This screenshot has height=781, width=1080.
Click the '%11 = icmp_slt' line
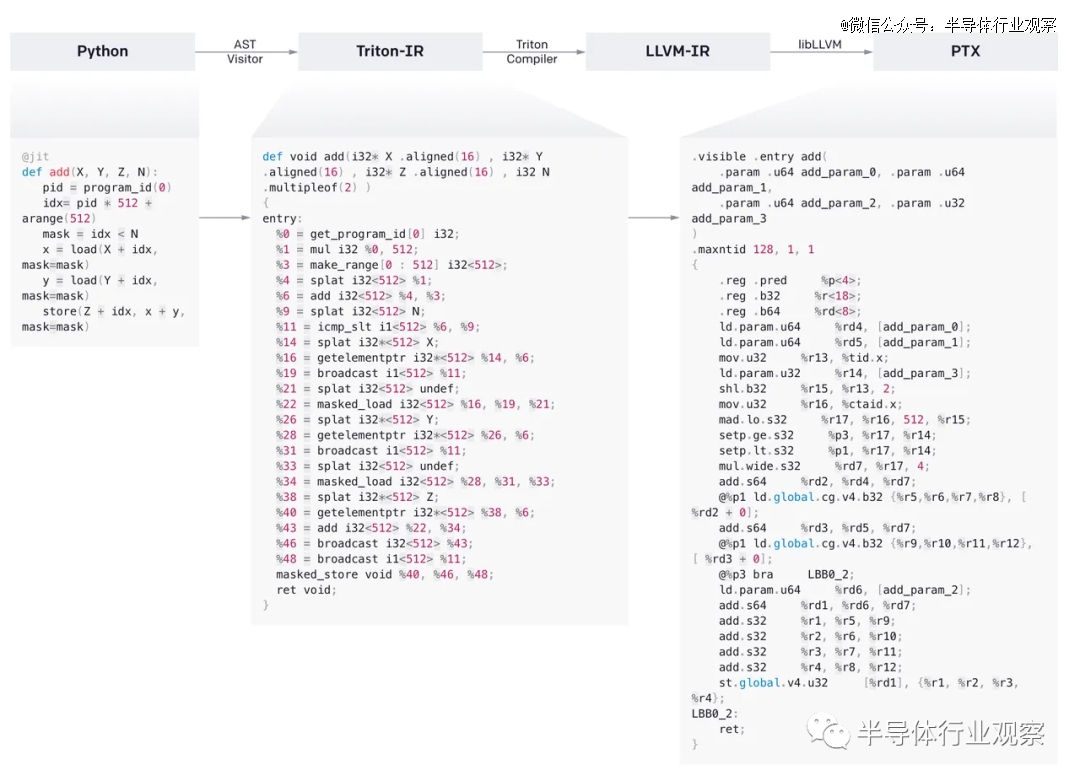tap(378, 327)
